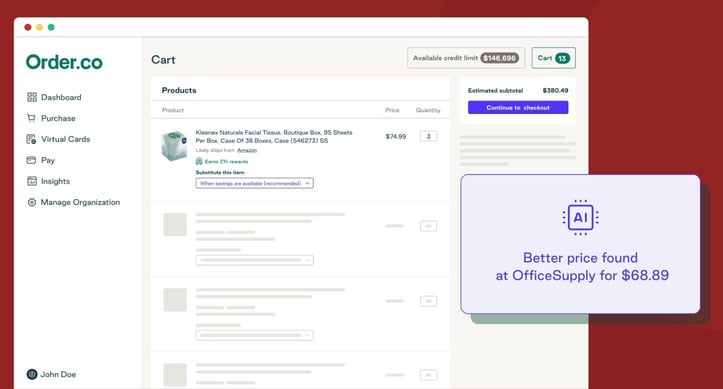Click the green window maximize dot

click(51, 27)
